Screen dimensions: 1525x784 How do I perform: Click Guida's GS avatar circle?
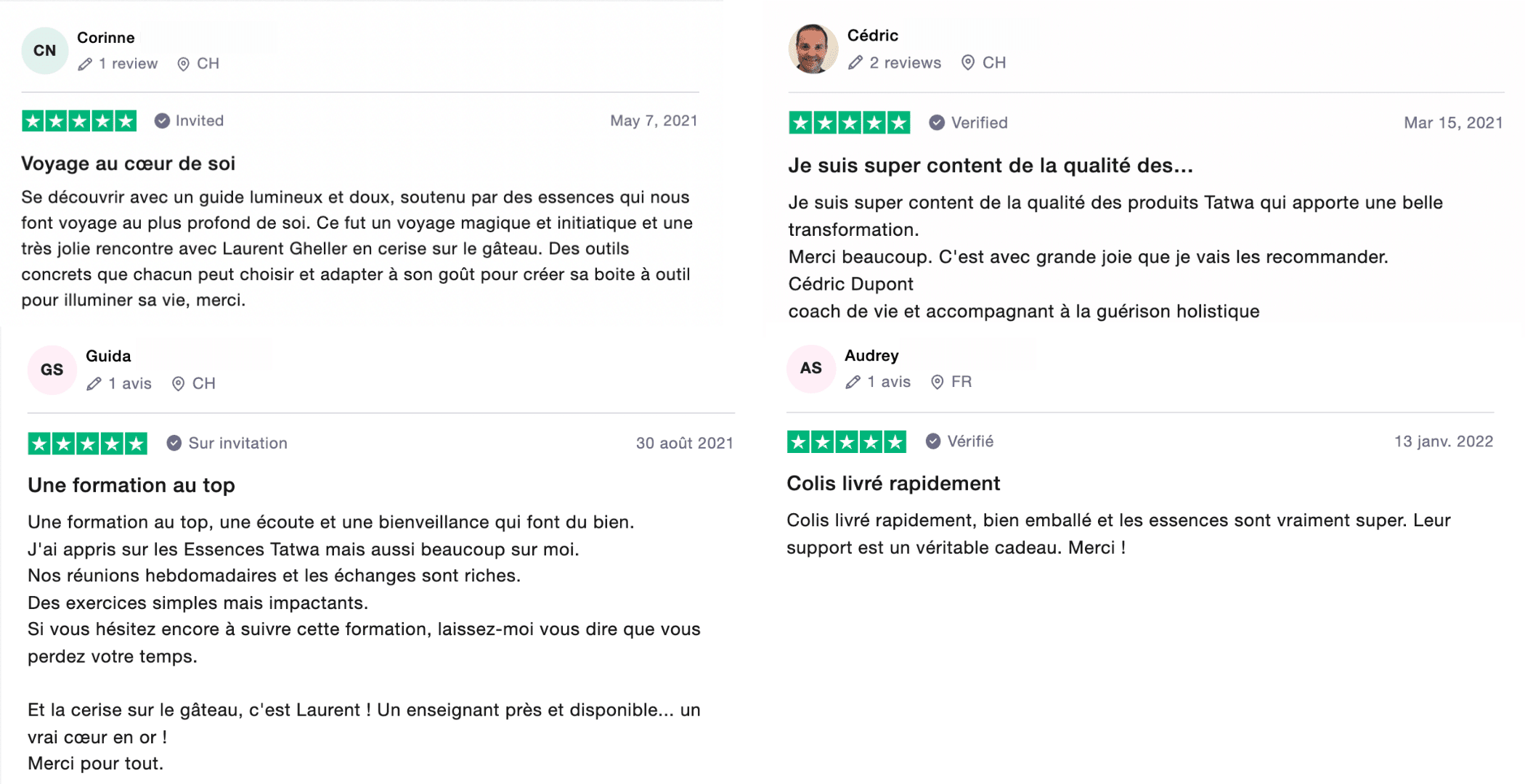tap(52, 369)
